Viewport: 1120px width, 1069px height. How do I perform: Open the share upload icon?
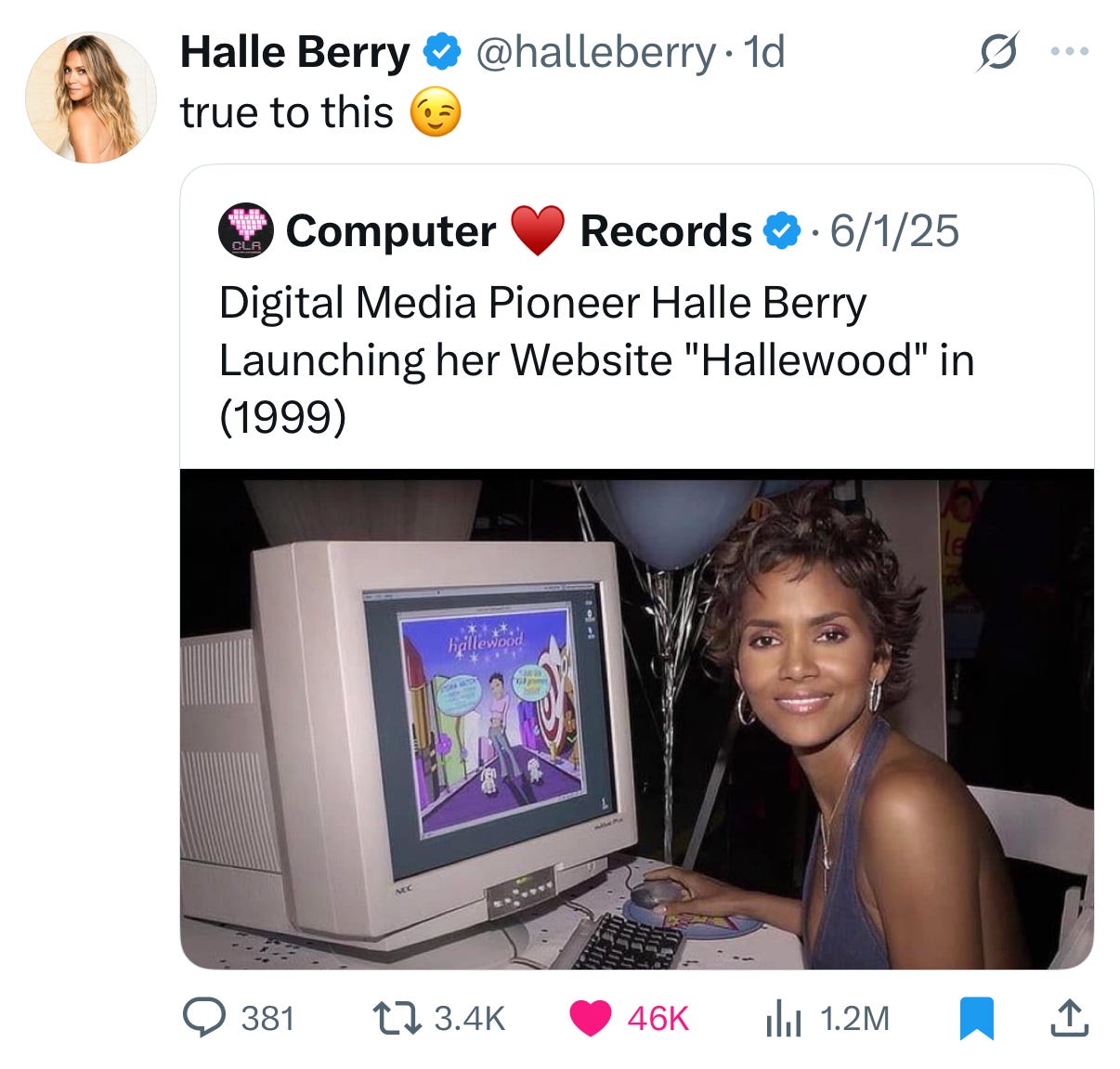tap(1068, 1017)
